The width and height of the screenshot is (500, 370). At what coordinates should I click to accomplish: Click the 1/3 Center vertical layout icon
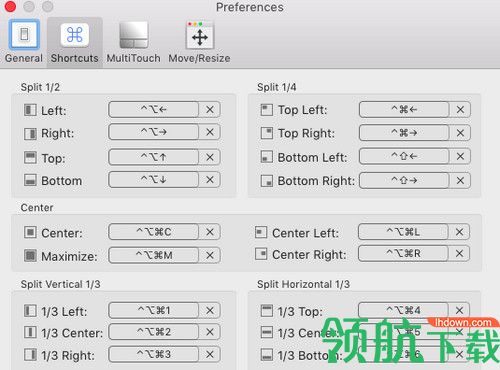pos(30,332)
